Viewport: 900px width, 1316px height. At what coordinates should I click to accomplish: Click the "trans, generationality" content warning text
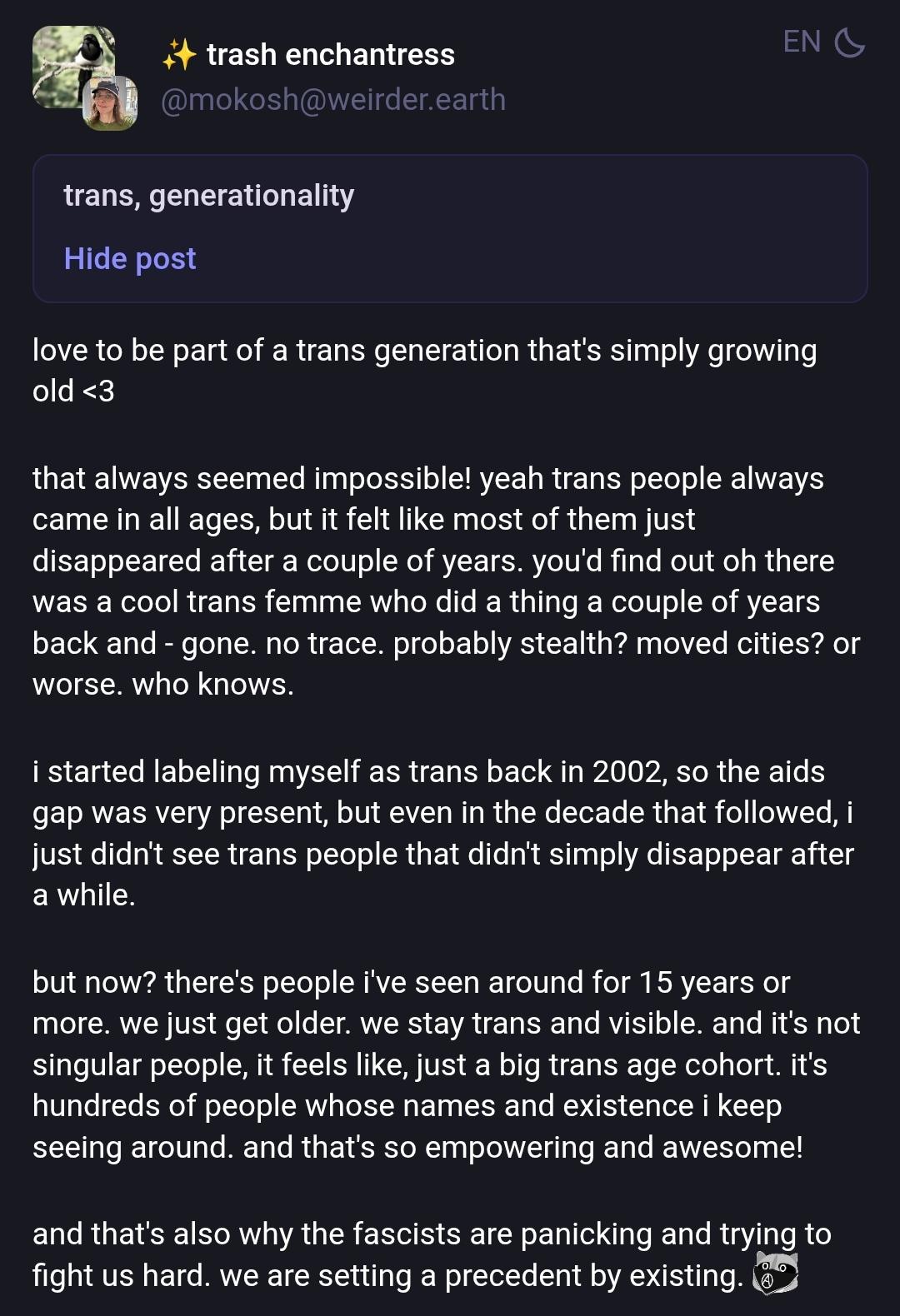coord(209,196)
